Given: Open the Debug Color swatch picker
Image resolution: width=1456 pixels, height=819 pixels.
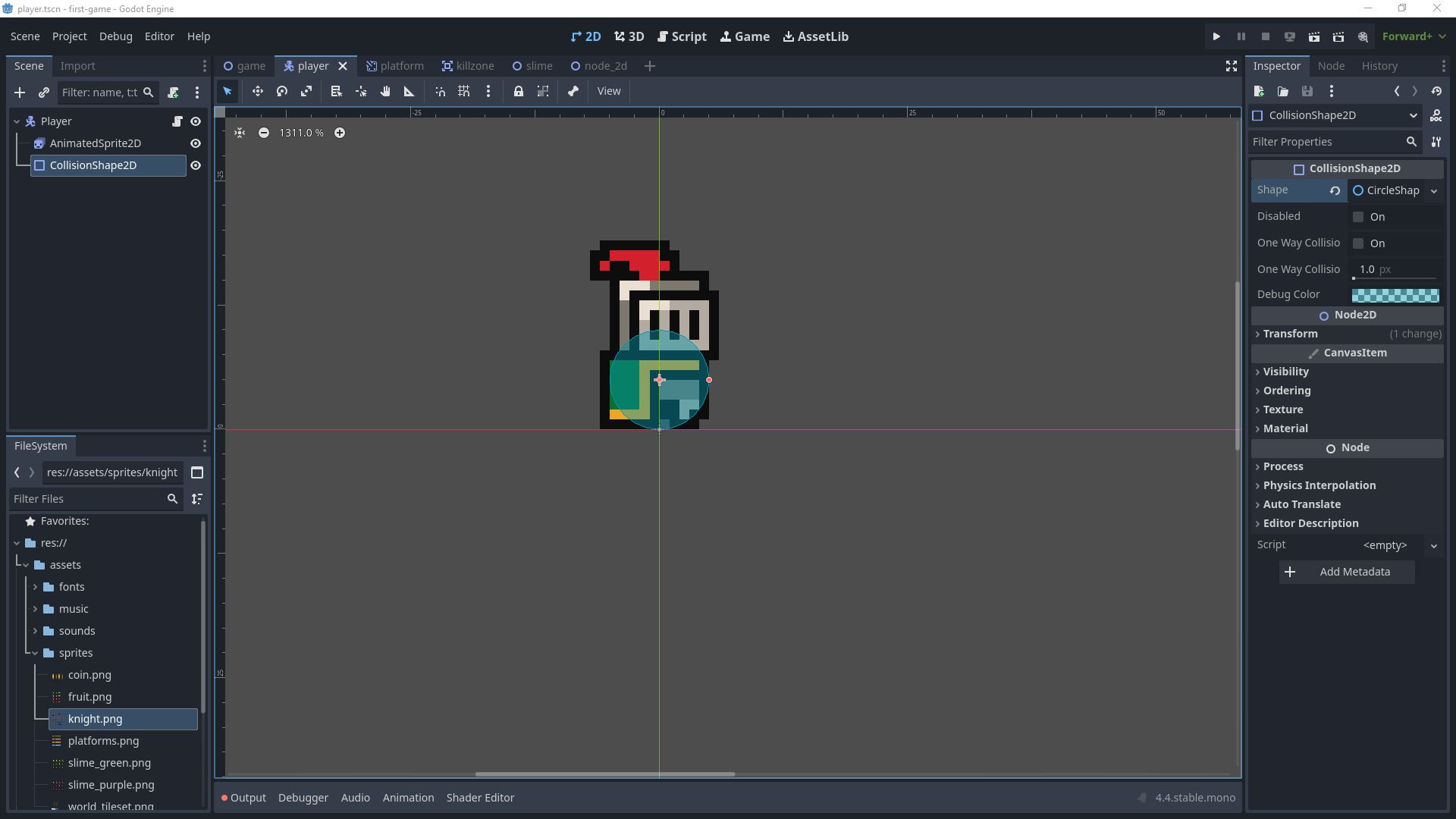Looking at the screenshot, I should tap(1395, 295).
